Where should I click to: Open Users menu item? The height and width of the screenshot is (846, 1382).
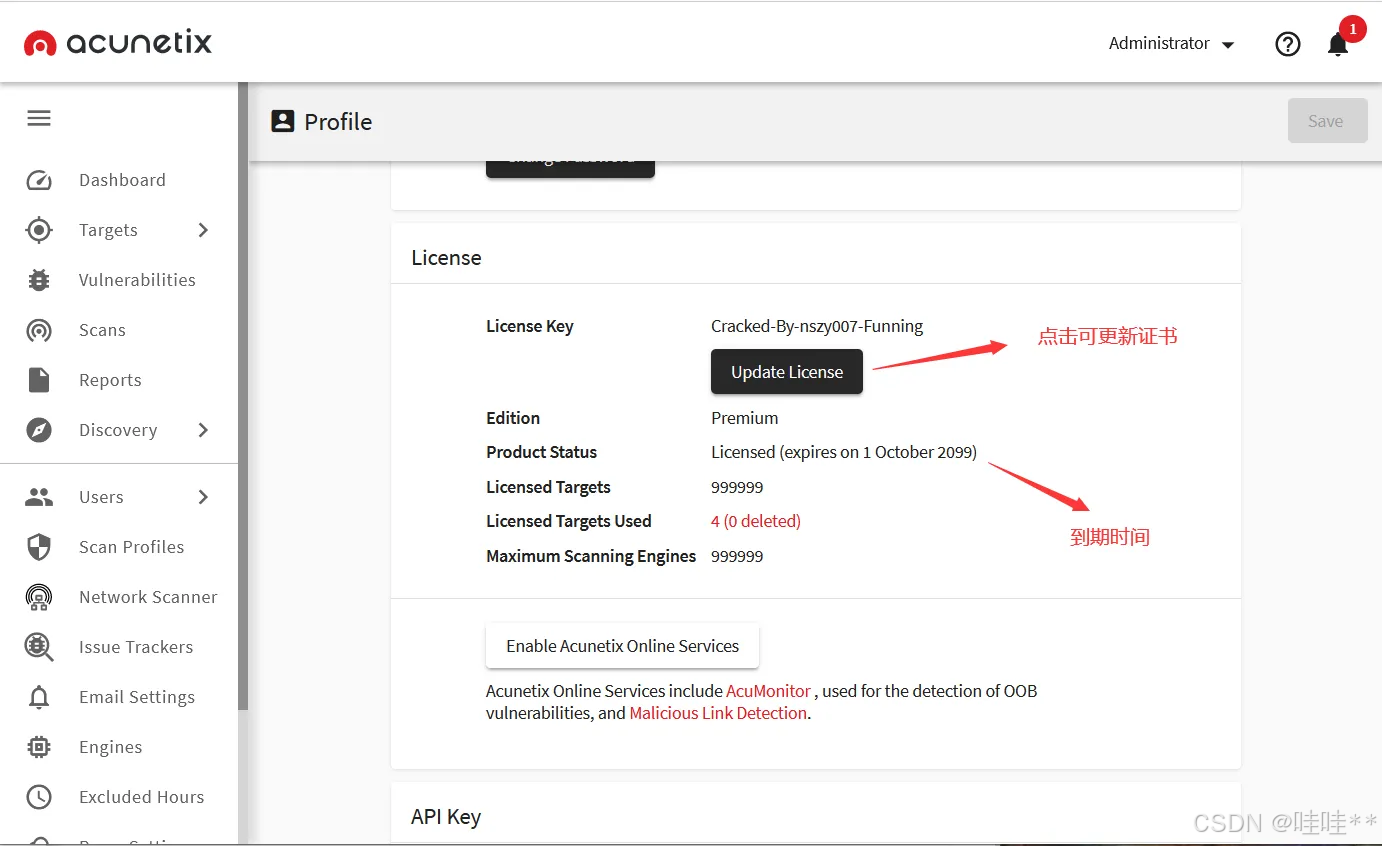[101, 497]
